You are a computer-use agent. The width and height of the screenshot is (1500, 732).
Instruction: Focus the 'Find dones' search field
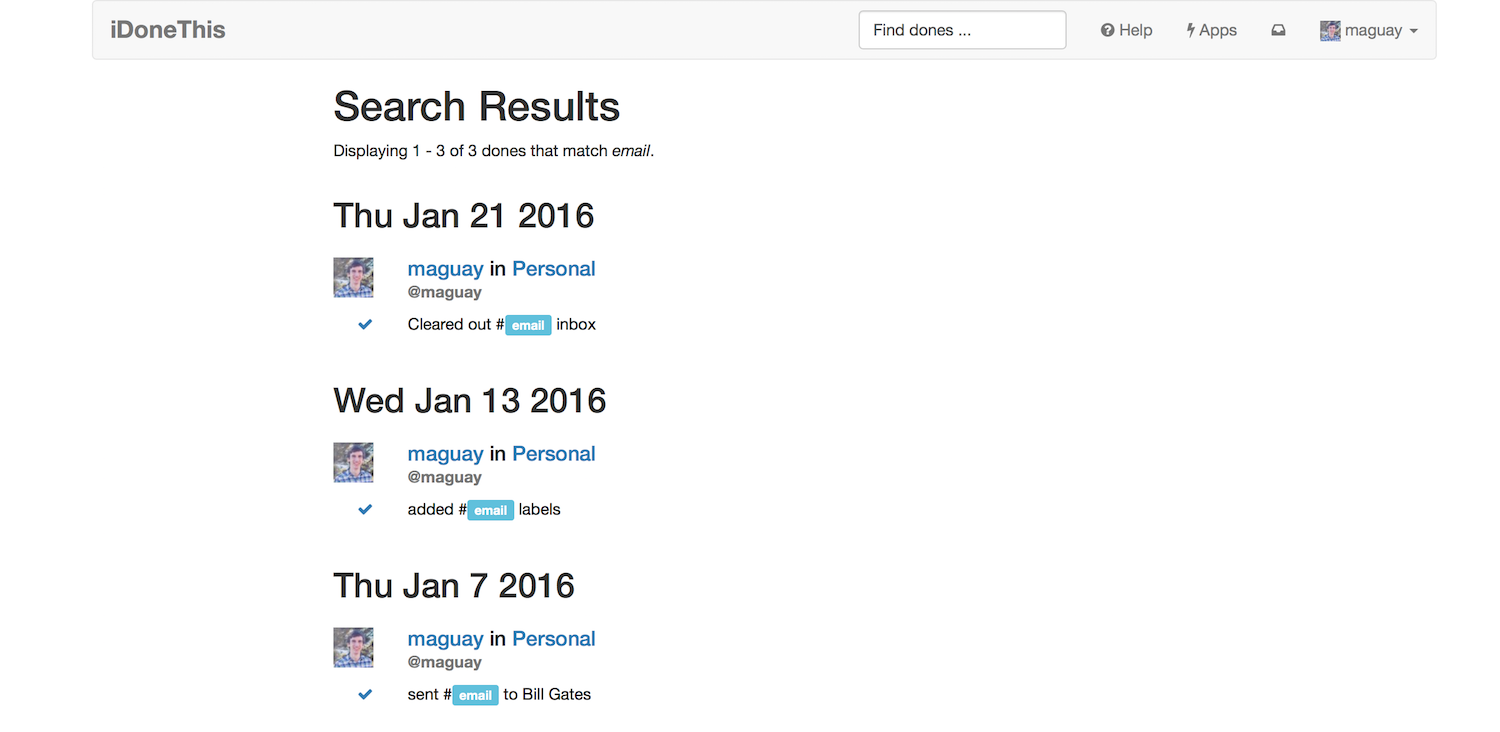pos(962,30)
